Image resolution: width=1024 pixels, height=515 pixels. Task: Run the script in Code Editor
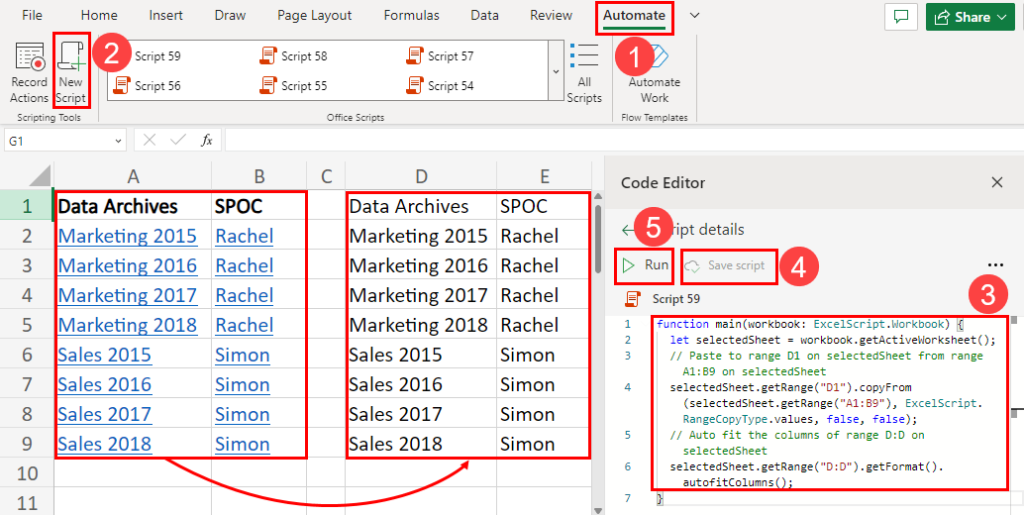tap(645, 265)
